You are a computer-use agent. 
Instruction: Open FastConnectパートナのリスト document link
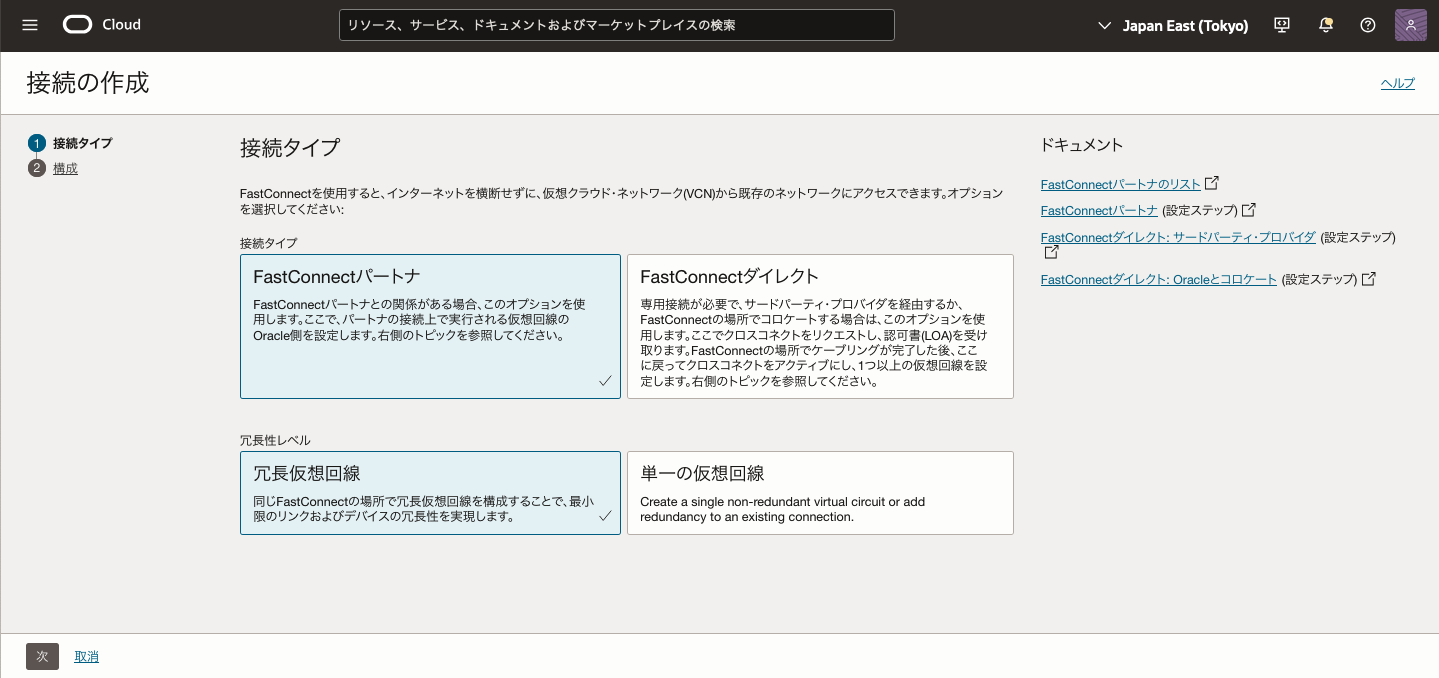click(1120, 184)
